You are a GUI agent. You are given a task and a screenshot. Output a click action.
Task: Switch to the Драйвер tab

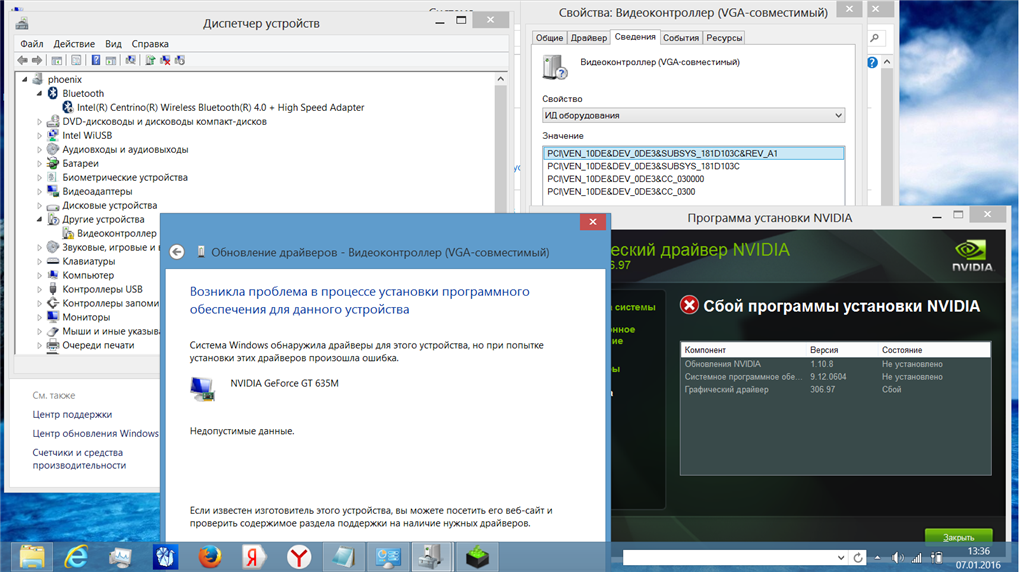[588, 38]
